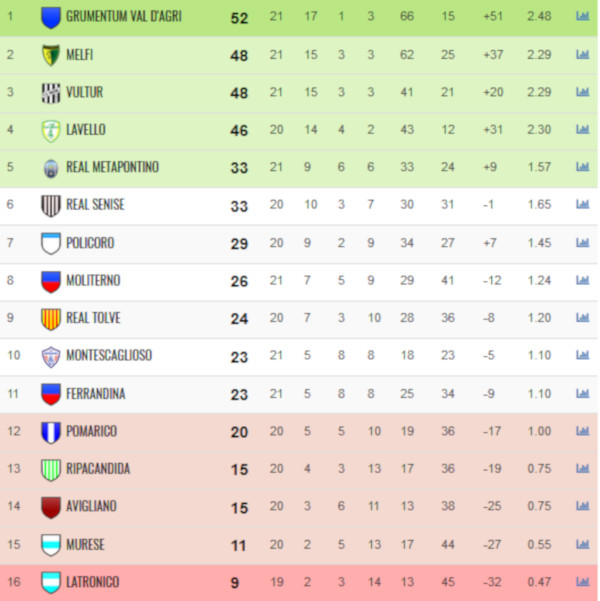Click the Latronico row chart icon
The width and height of the screenshot is (600, 601).
click(x=582, y=582)
